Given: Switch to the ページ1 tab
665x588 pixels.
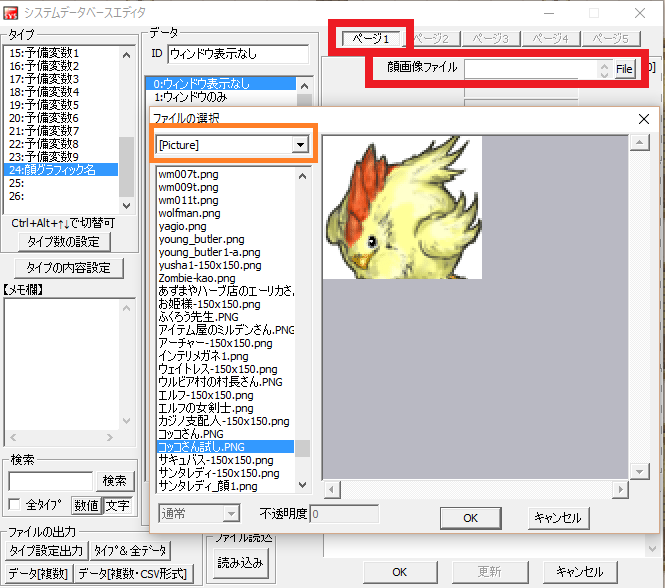Looking at the screenshot, I should click(x=371, y=39).
